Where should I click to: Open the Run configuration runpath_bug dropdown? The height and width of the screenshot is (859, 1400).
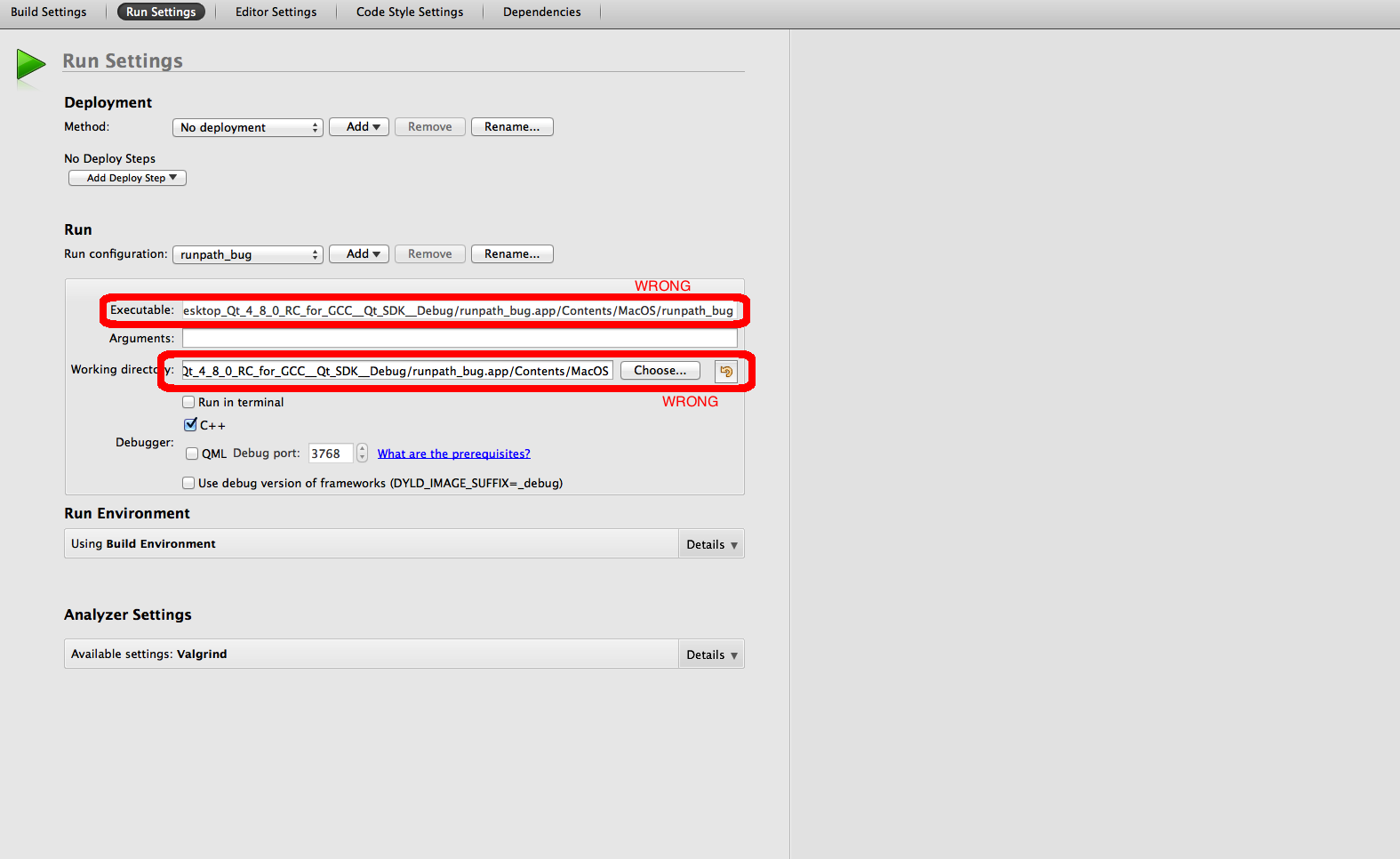coord(247,254)
